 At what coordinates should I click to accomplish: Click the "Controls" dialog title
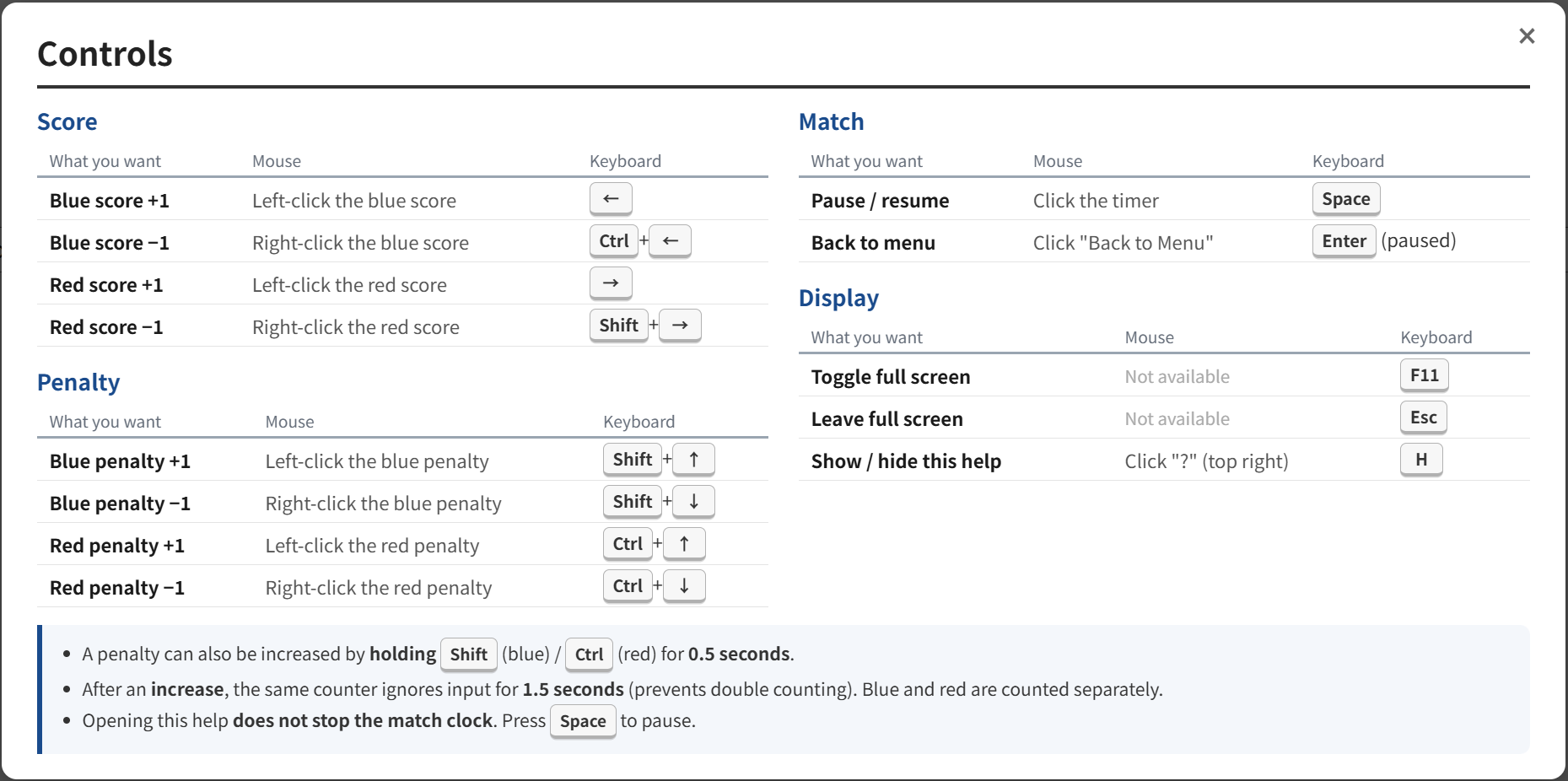click(105, 54)
